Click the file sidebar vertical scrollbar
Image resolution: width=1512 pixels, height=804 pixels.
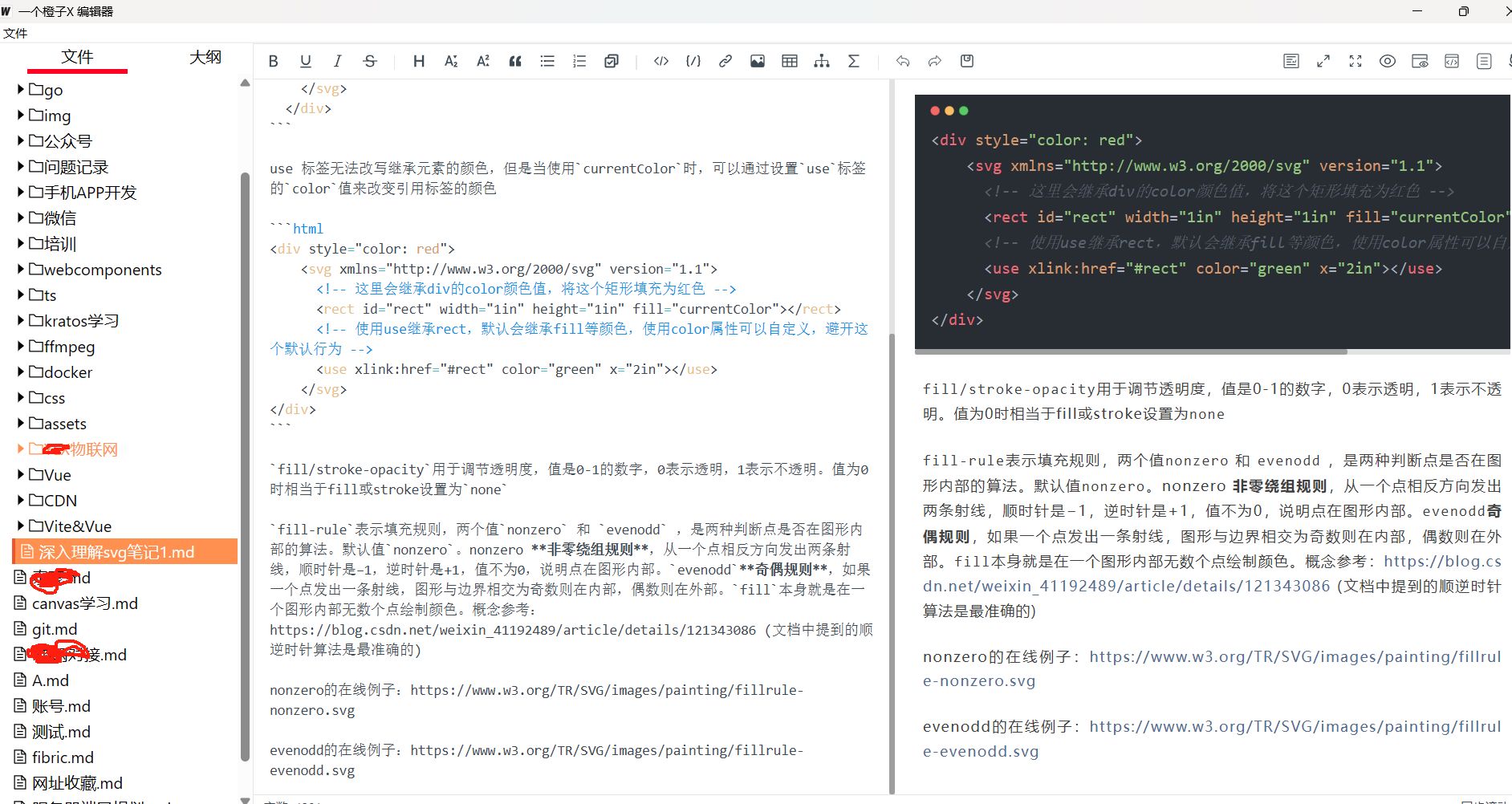tap(245, 465)
